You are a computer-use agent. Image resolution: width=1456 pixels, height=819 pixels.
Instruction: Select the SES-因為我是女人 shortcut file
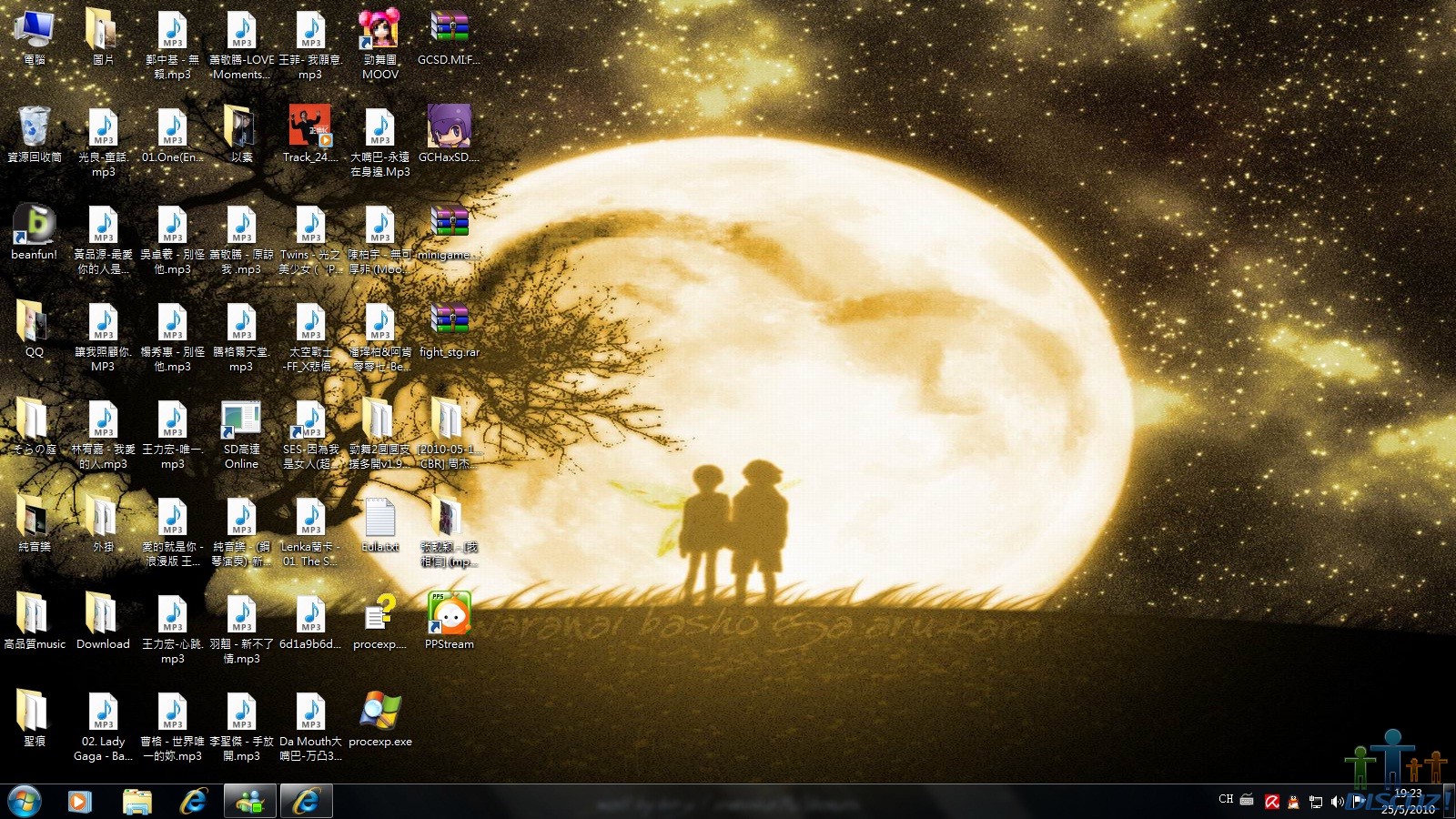click(x=311, y=435)
